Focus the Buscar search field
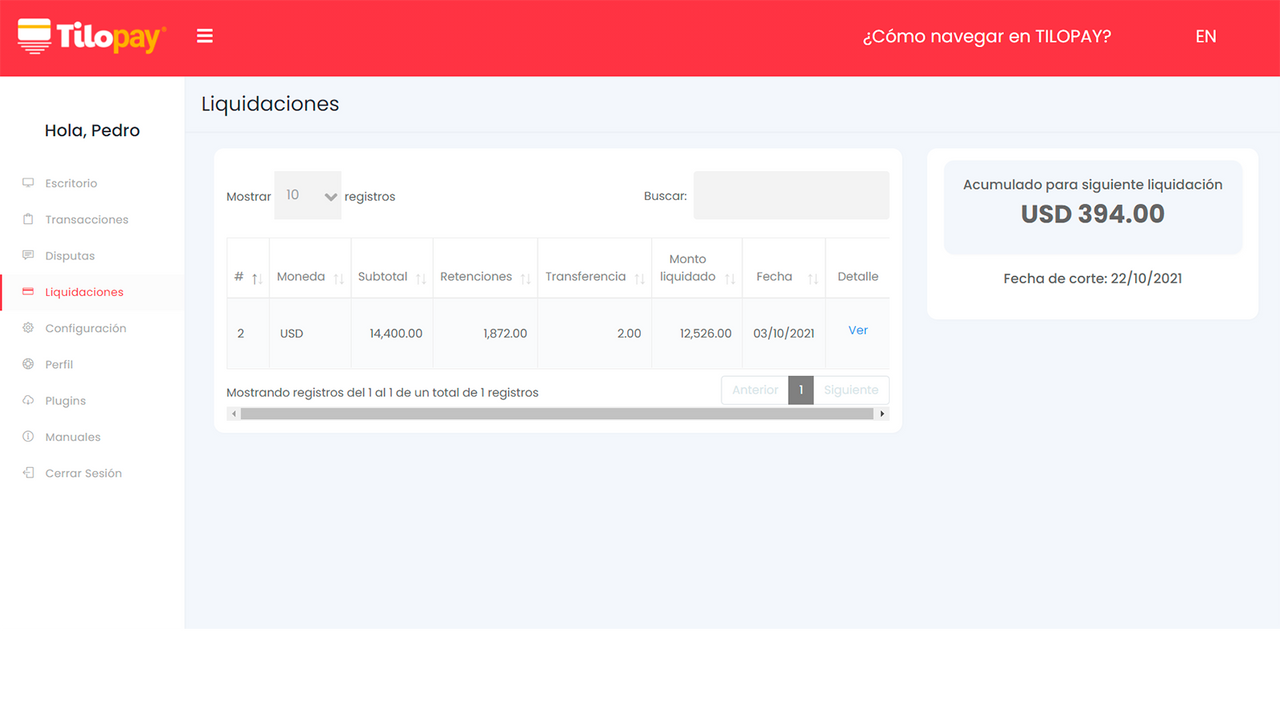 (791, 195)
